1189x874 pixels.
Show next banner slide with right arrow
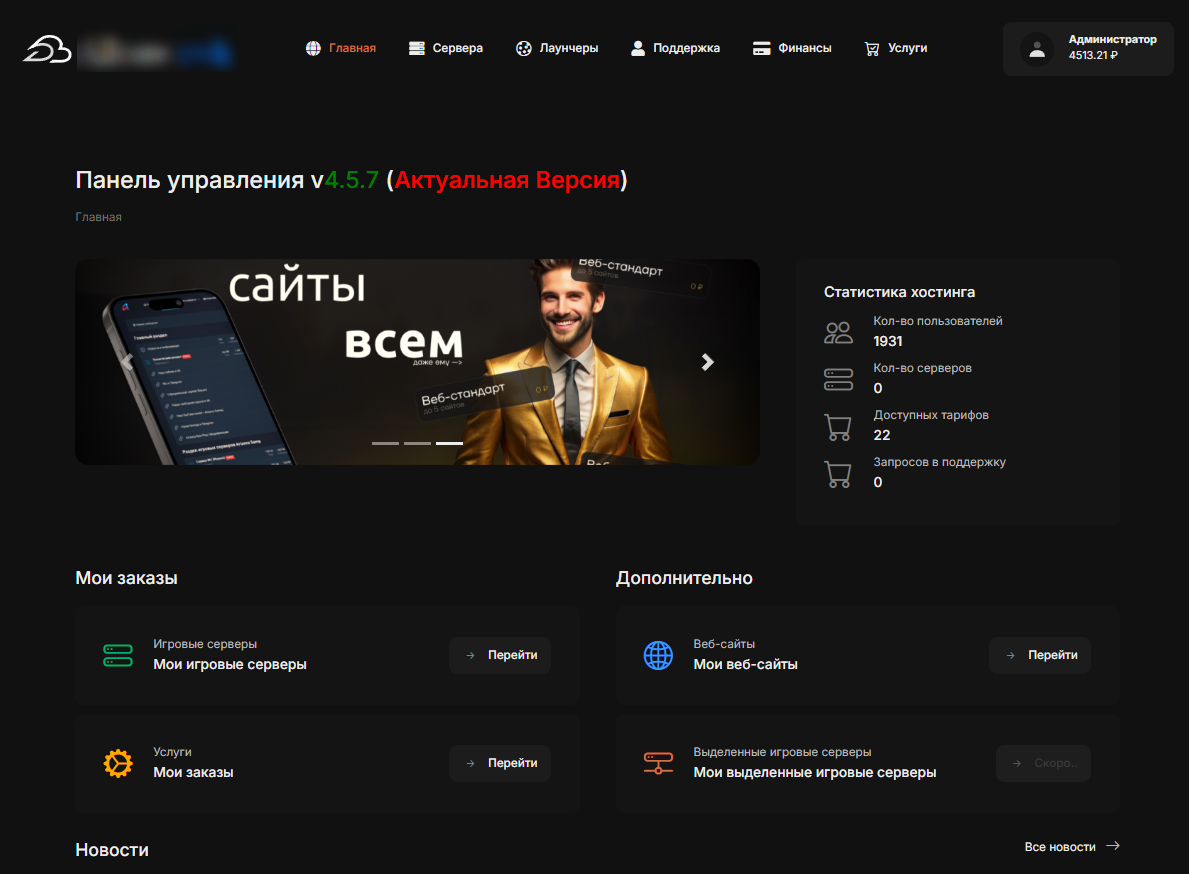click(708, 362)
